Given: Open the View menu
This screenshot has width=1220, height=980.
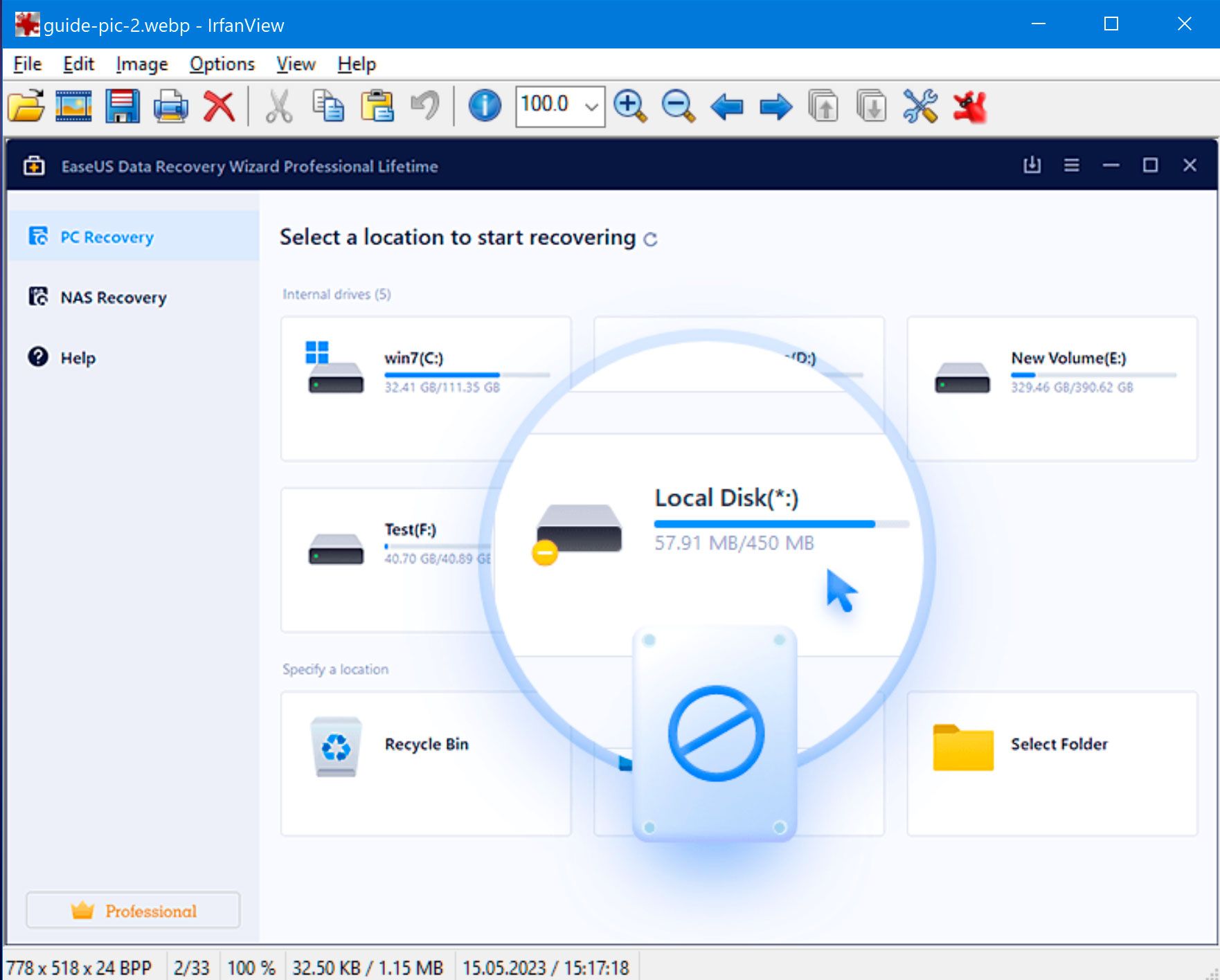Looking at the screenshot, I should point(296,64).
